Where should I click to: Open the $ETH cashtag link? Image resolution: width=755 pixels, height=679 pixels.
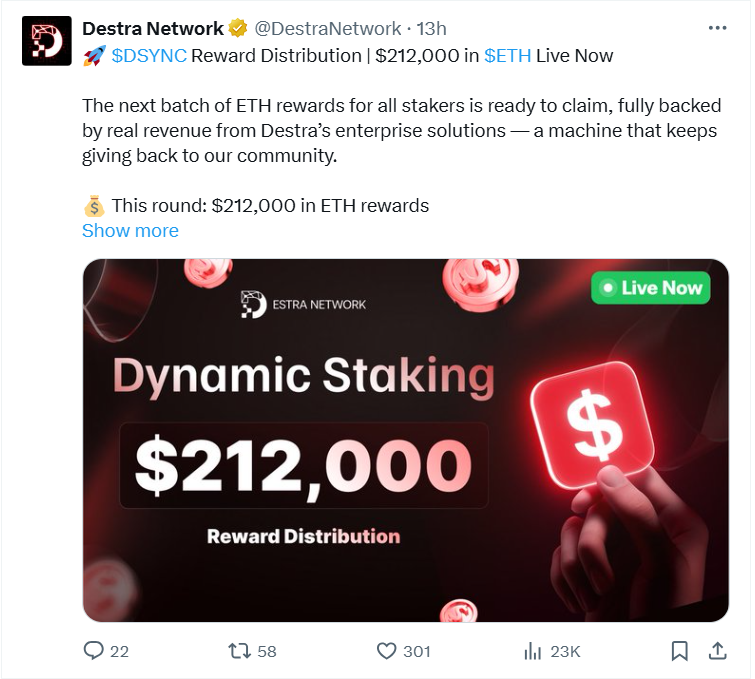pos(507,55)
